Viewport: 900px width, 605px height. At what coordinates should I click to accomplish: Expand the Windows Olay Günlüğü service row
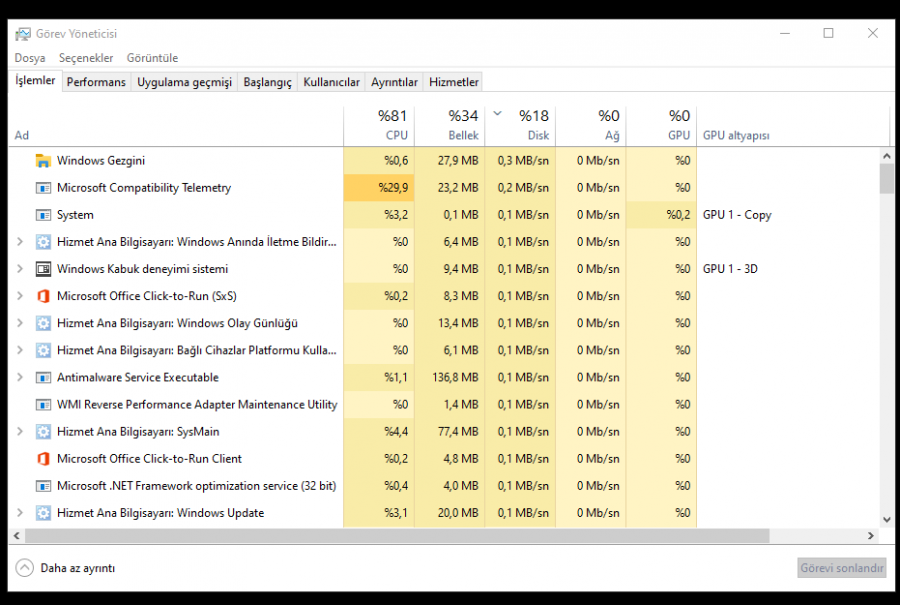click(20, 323)
